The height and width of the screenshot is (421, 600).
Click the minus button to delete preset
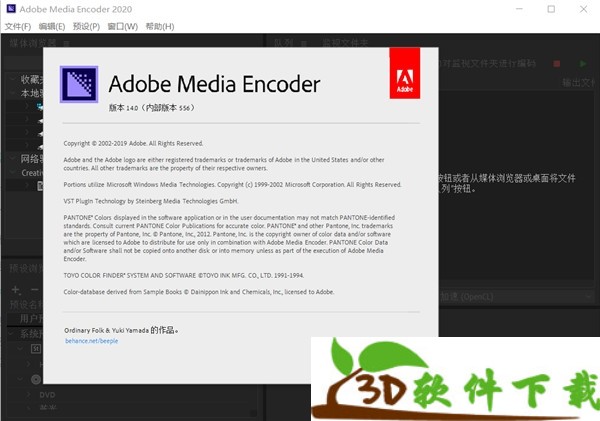[34, 290]
